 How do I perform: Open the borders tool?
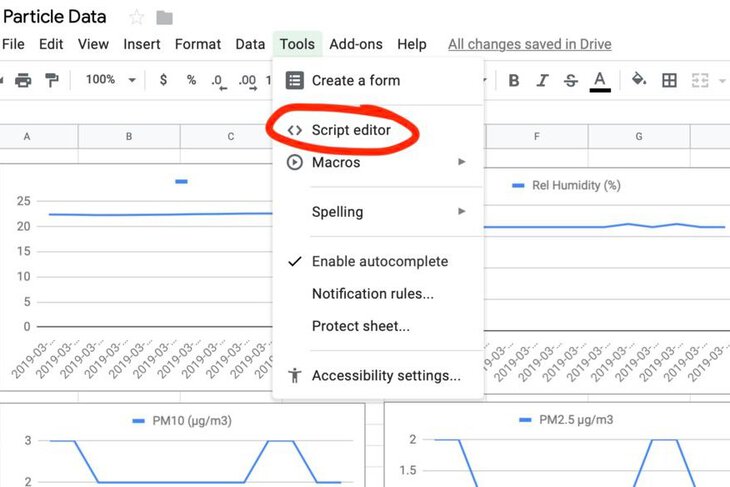pos(670,80)
